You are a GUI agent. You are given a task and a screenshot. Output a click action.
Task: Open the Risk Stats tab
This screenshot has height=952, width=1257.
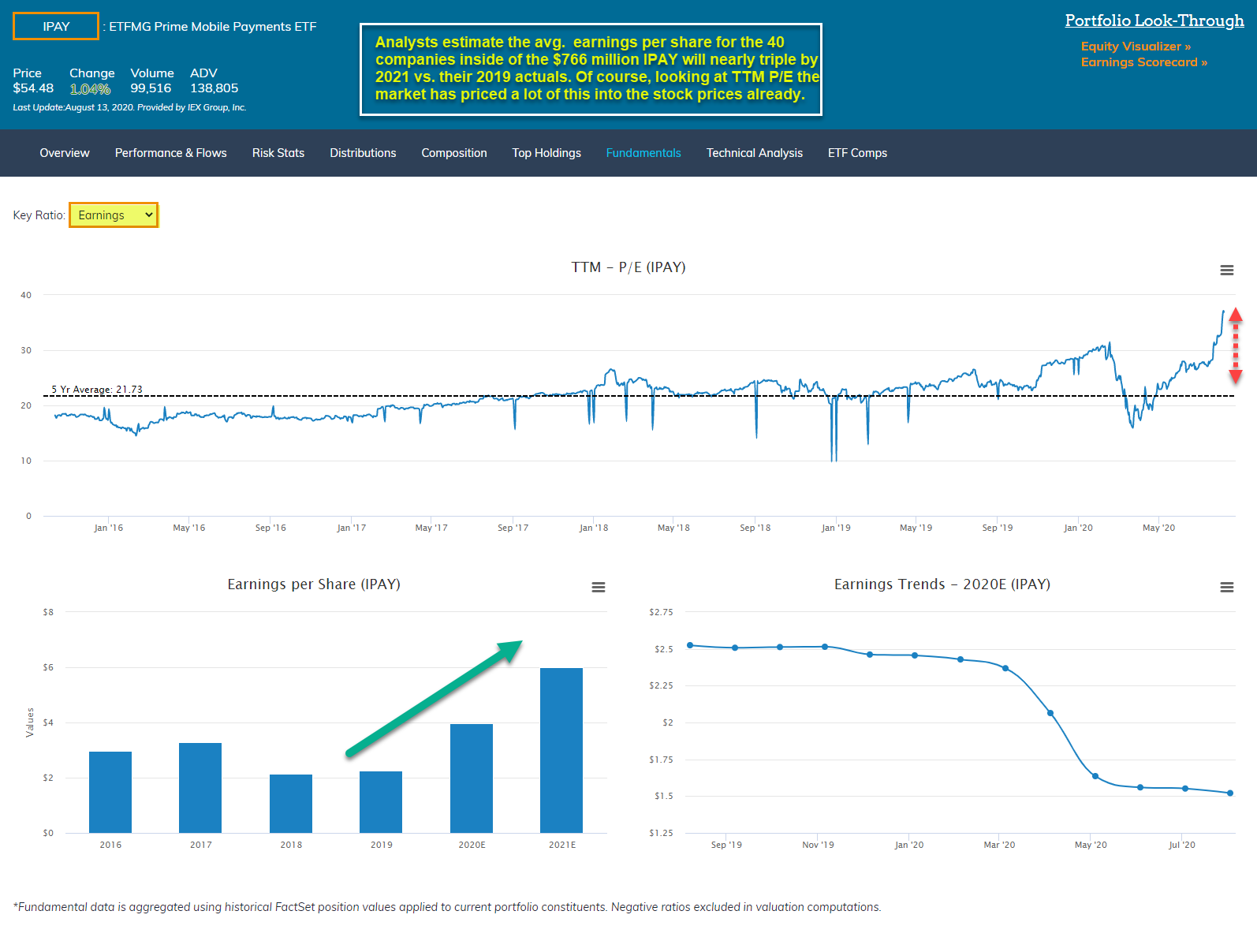coord(278,153)
